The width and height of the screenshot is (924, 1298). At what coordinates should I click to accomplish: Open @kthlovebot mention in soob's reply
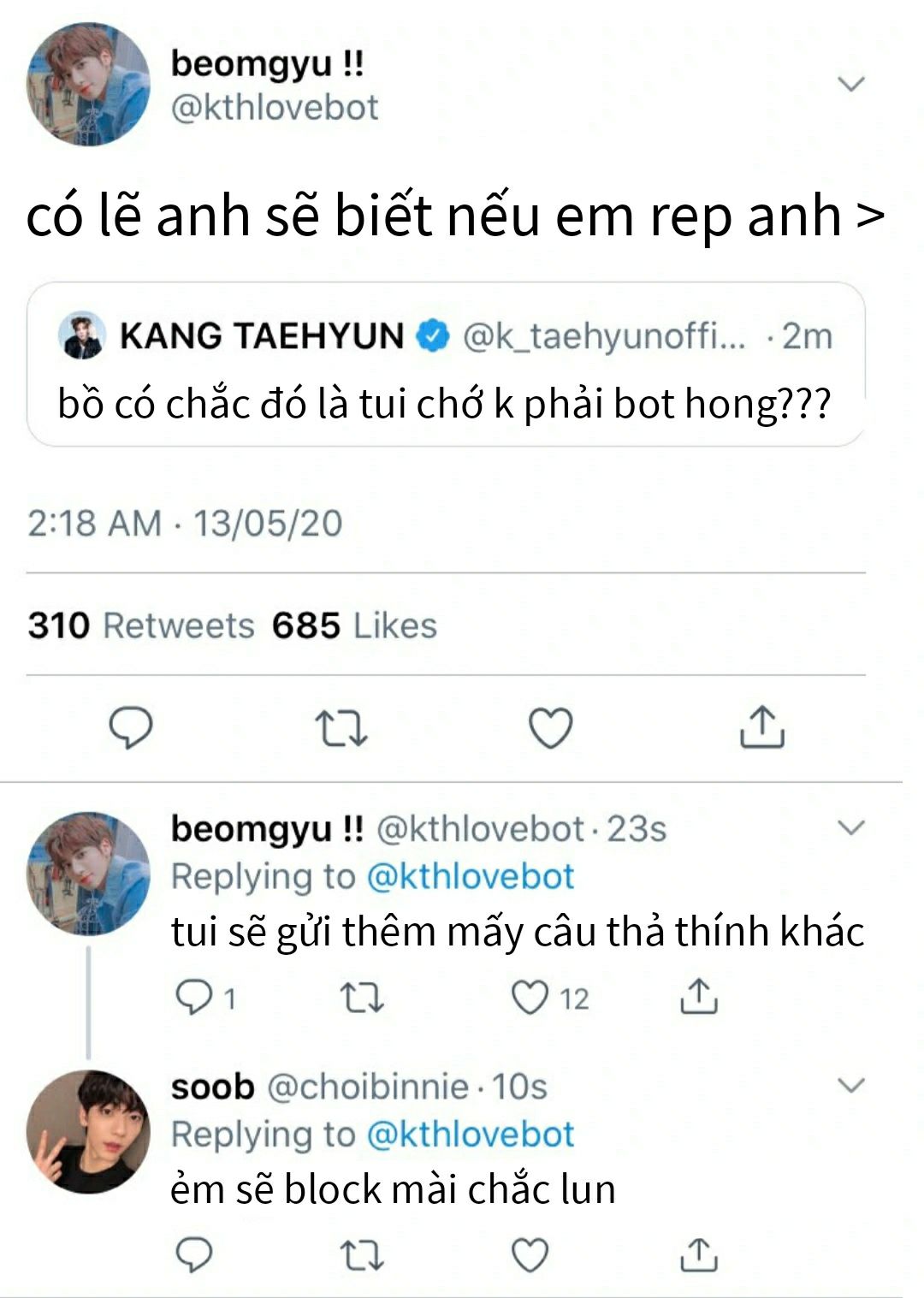470,1134
